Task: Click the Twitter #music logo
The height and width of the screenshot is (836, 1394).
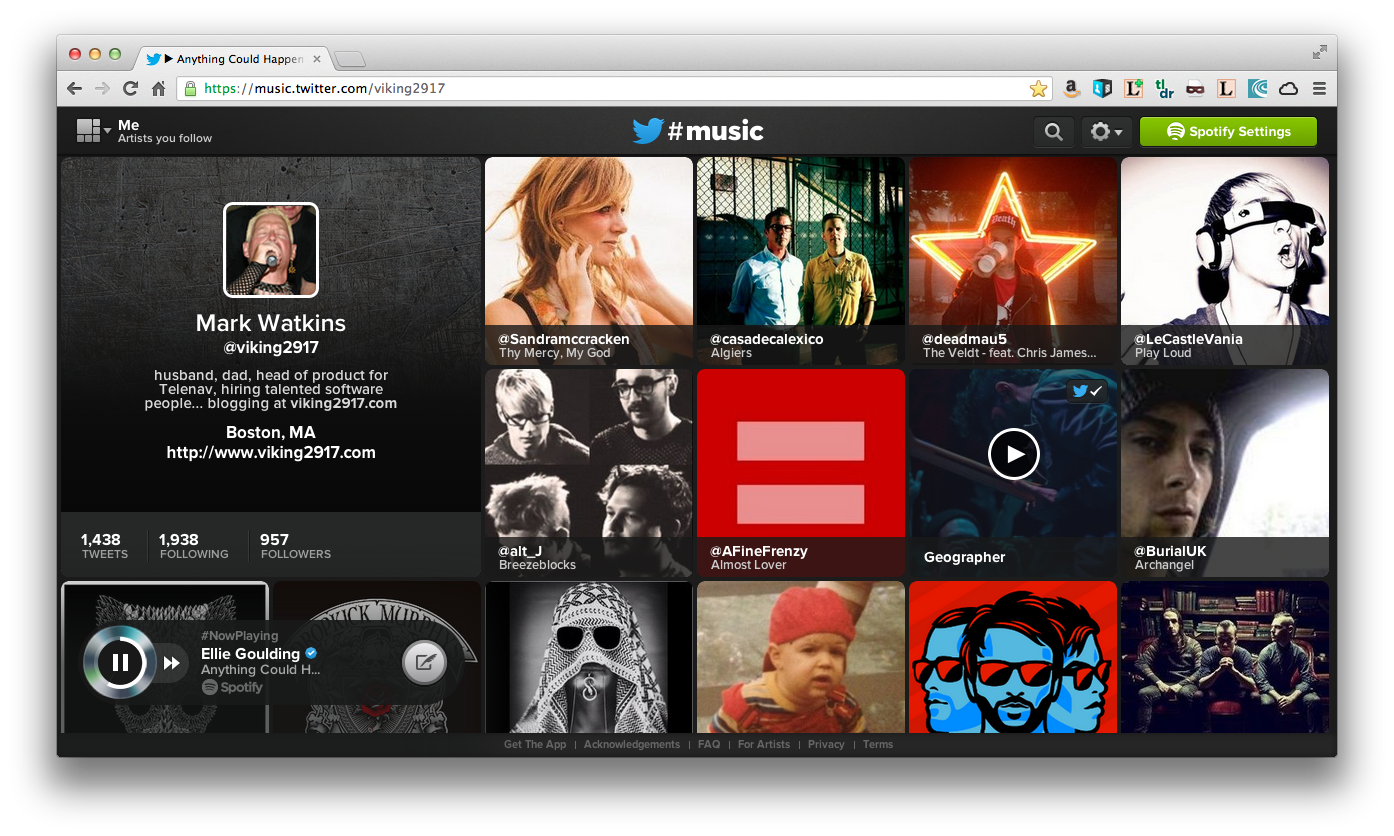Action: pyautogui.click(x=697, y=131)
